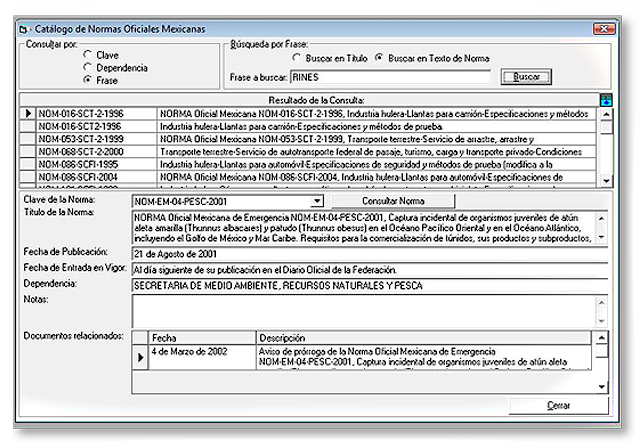Image resolution: width=640 pixels, height=448 pixels.
Task: Click the Fecha de Entrada en Vigor field
Action: (370, 270)
